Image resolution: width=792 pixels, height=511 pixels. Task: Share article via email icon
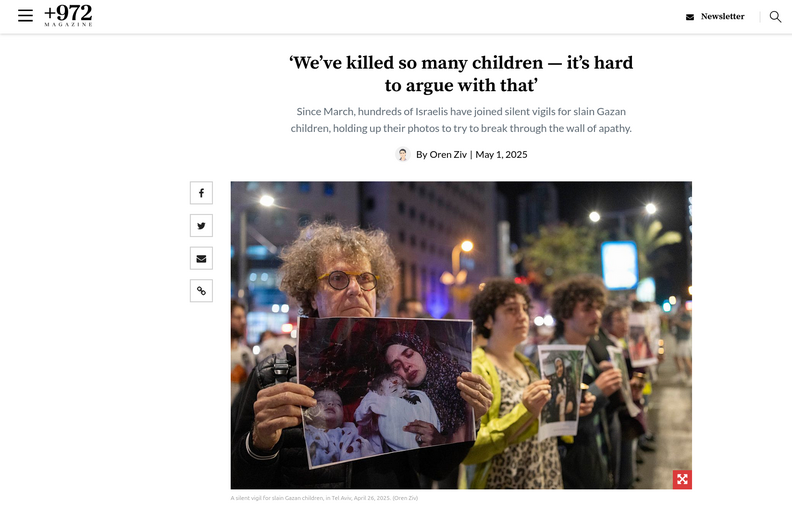point(201,259)
